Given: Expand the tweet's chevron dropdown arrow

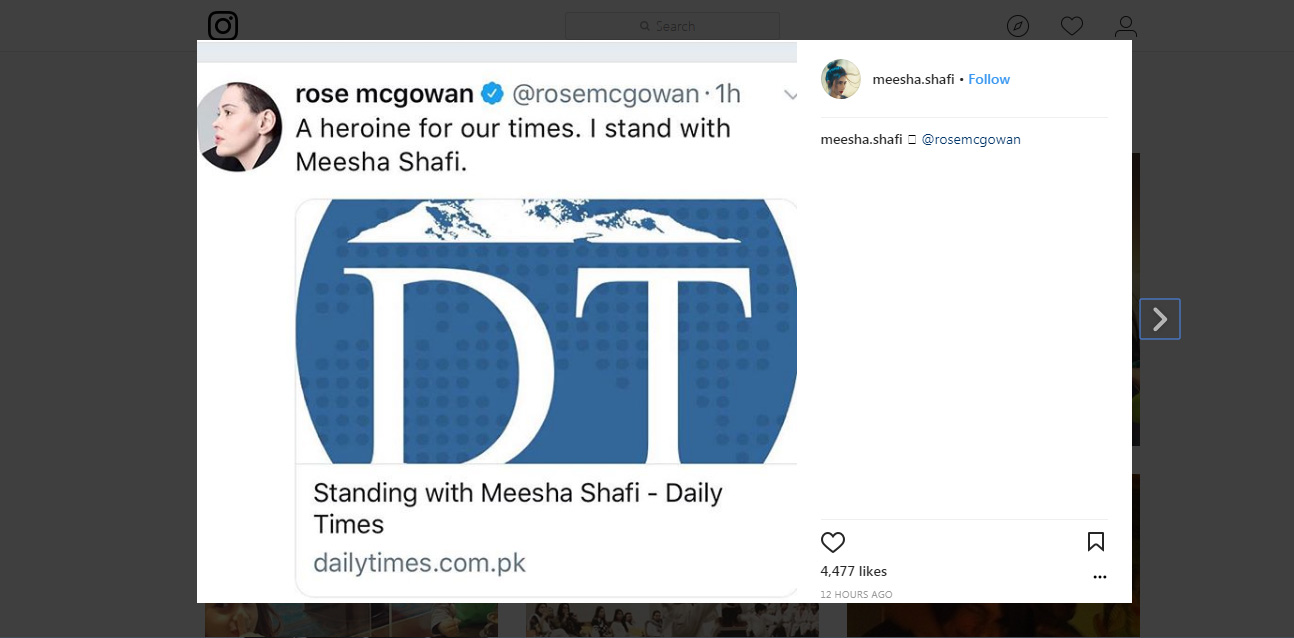Looking at the screenshot, I should pyautogui.click(x=790, y=95).
